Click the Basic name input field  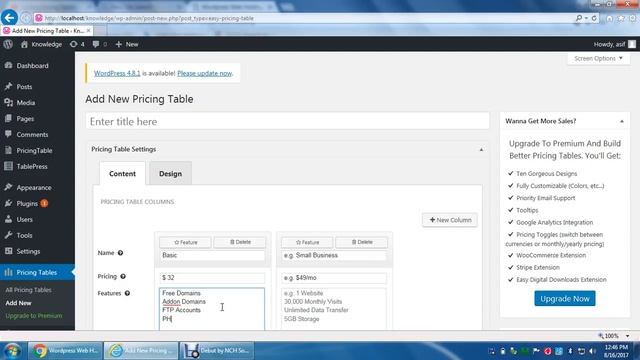(212, 256)
